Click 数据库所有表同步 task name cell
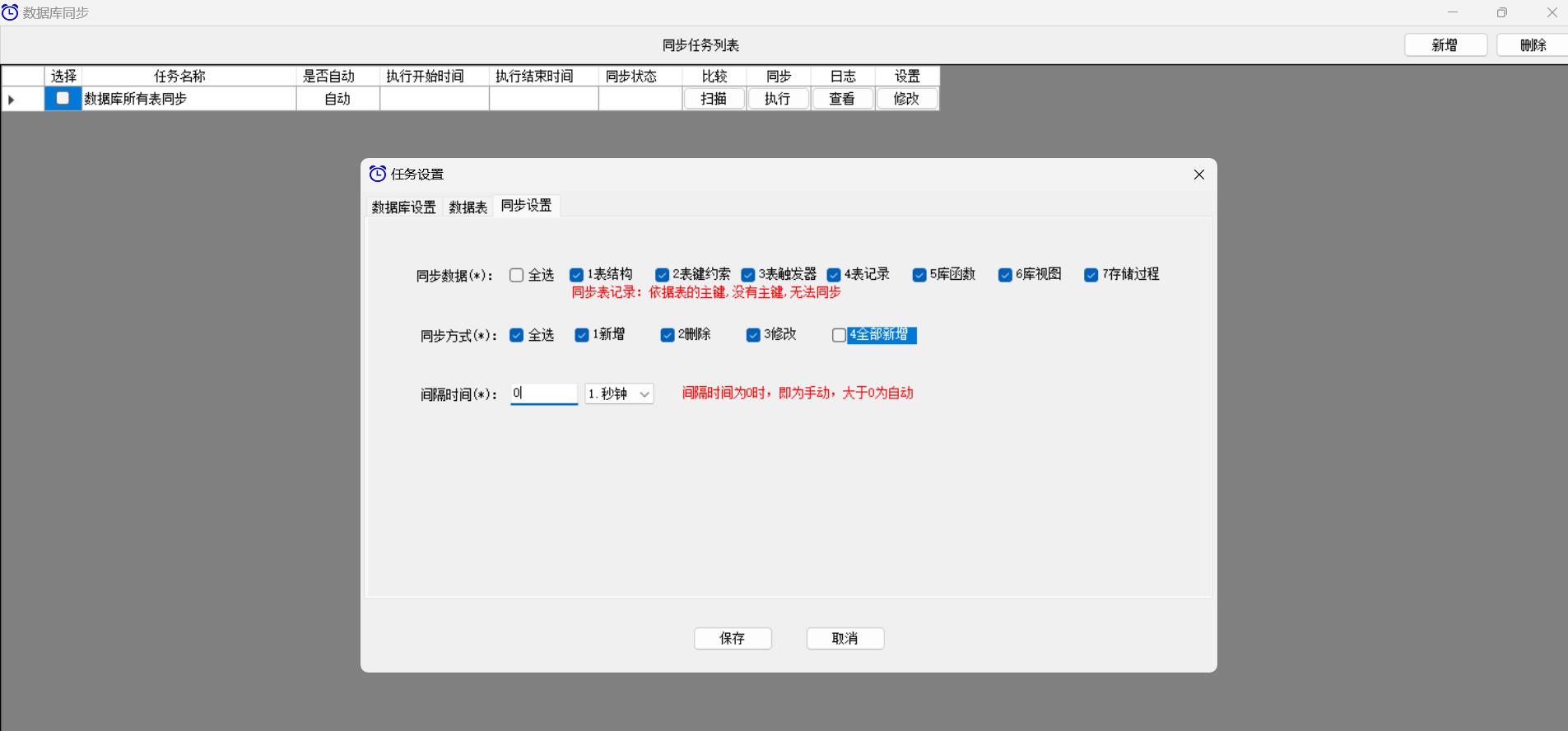The width and height of the screenshot is (1568, 731). point(188,99)
